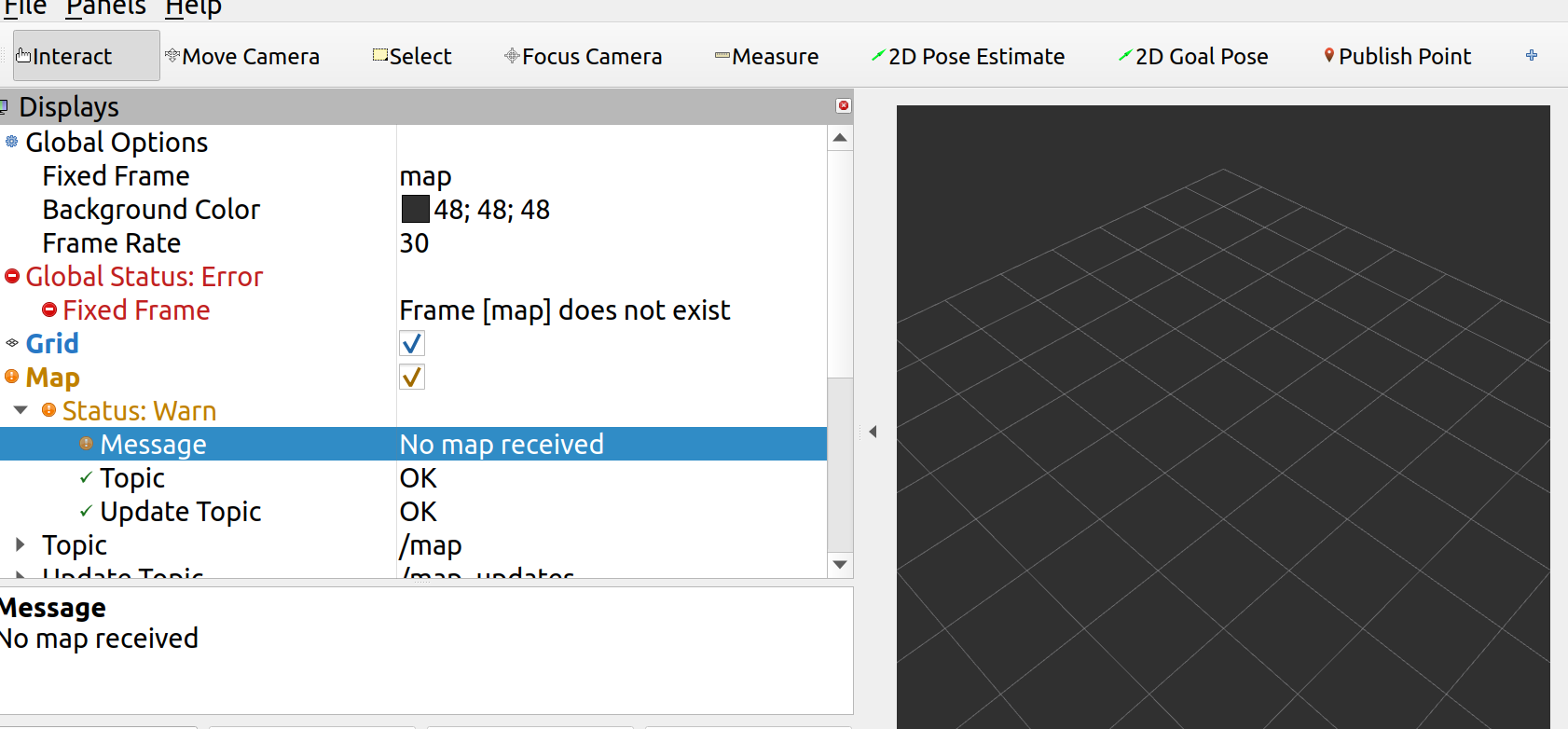Select the Interact tool
The image size is (1568, 729).
click(x=86, y=56)
